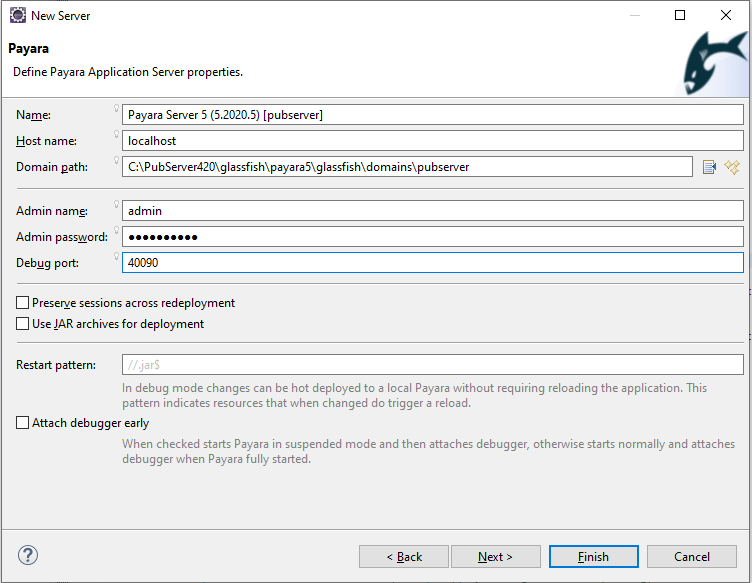
Task: Click the Debug port field
Action: tap(432, 263)
